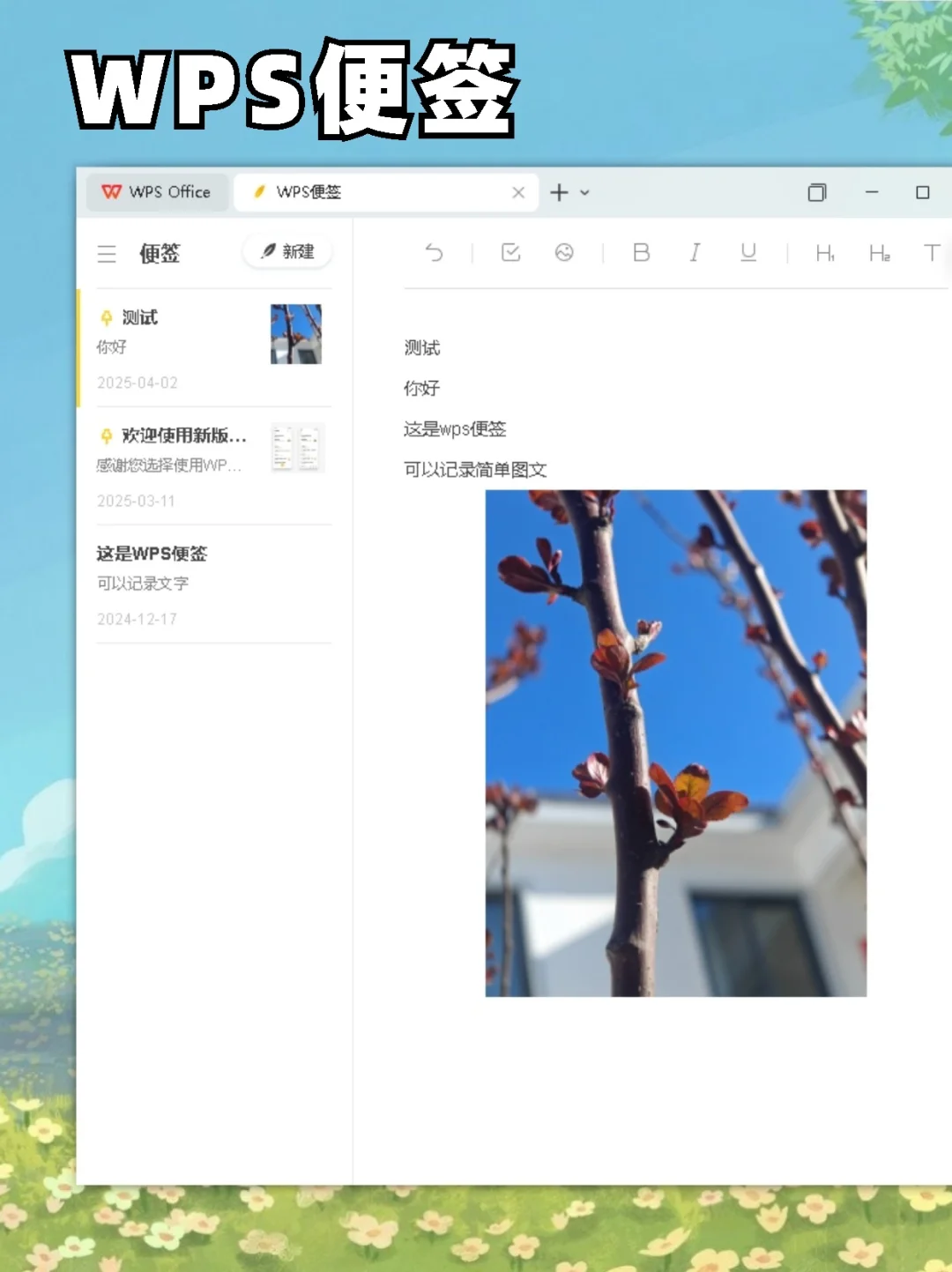
Task: Close the WPS便签 tab
Action: [518, 192]
